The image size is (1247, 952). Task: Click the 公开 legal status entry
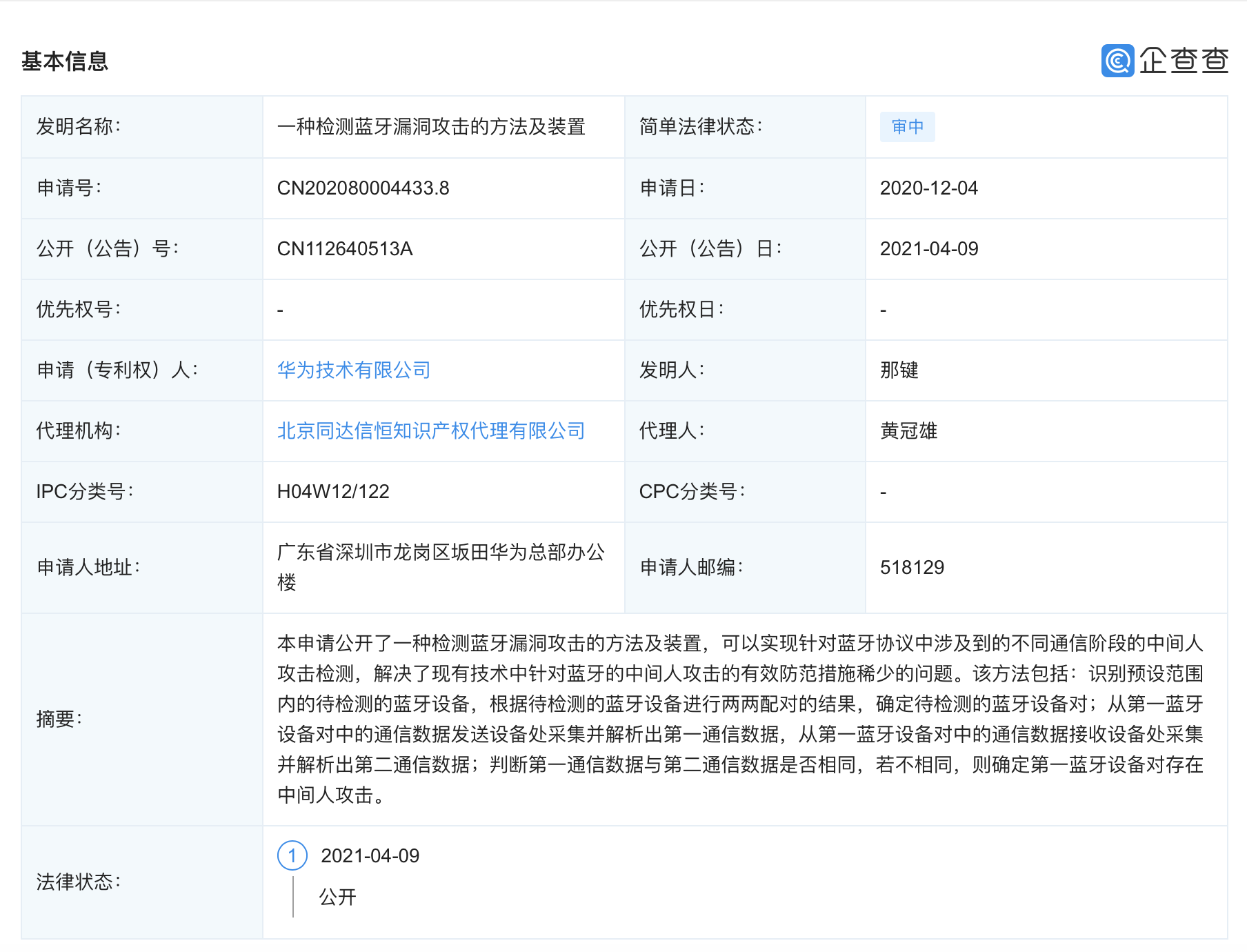[337, 897]
